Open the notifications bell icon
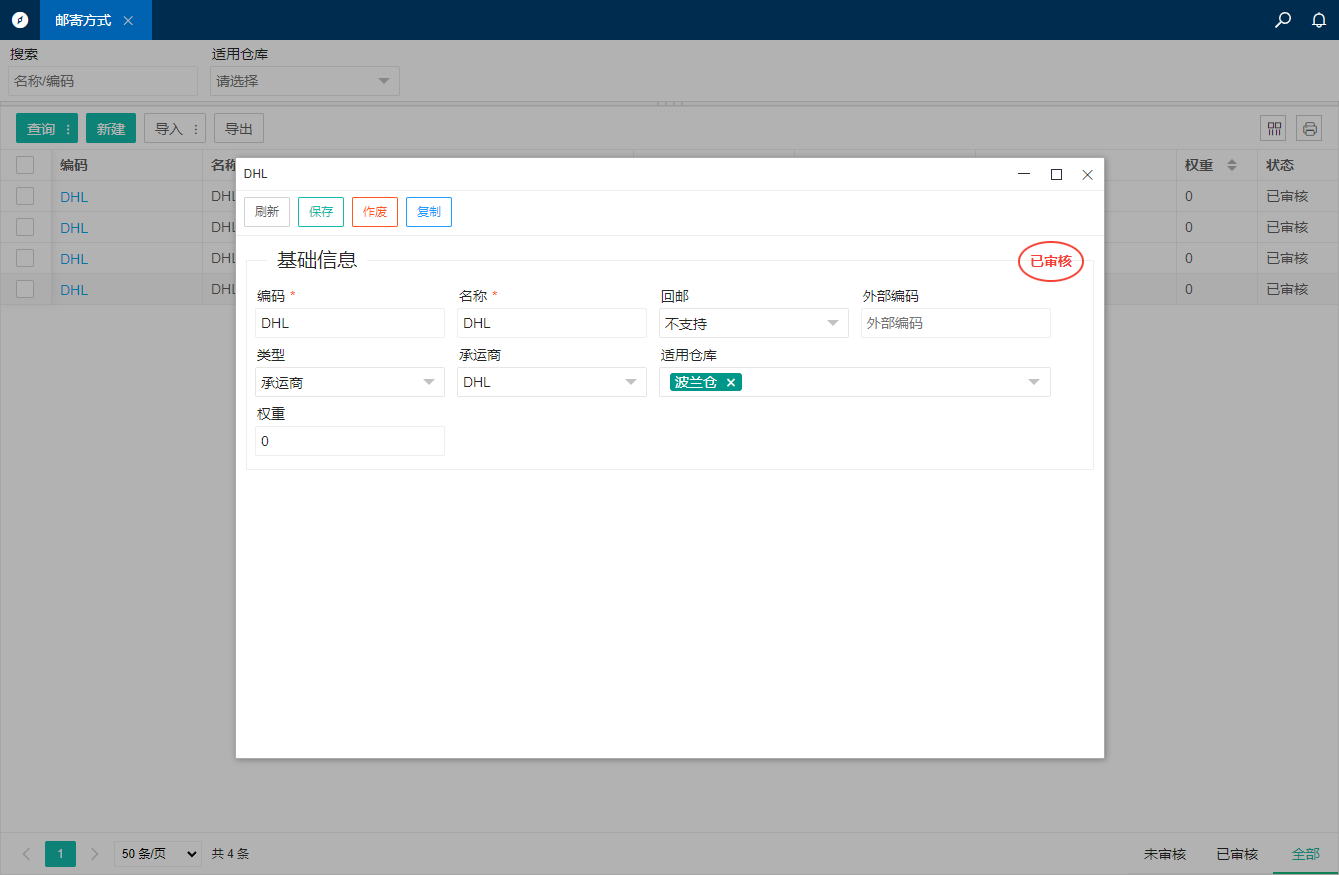 pyautogui.click(x=1319, y=20)
